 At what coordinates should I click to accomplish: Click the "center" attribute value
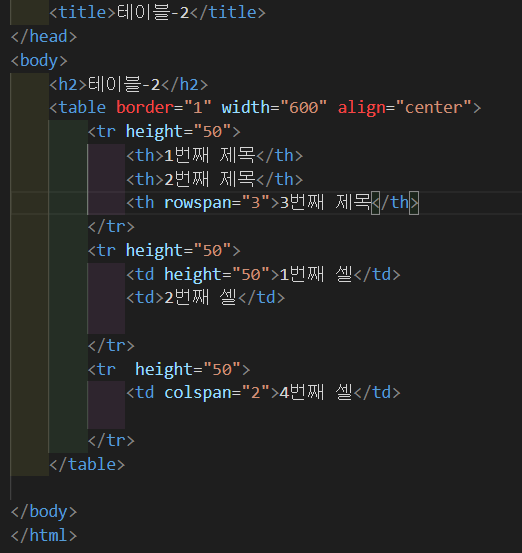pyautogui.click(x=433, y=108)
